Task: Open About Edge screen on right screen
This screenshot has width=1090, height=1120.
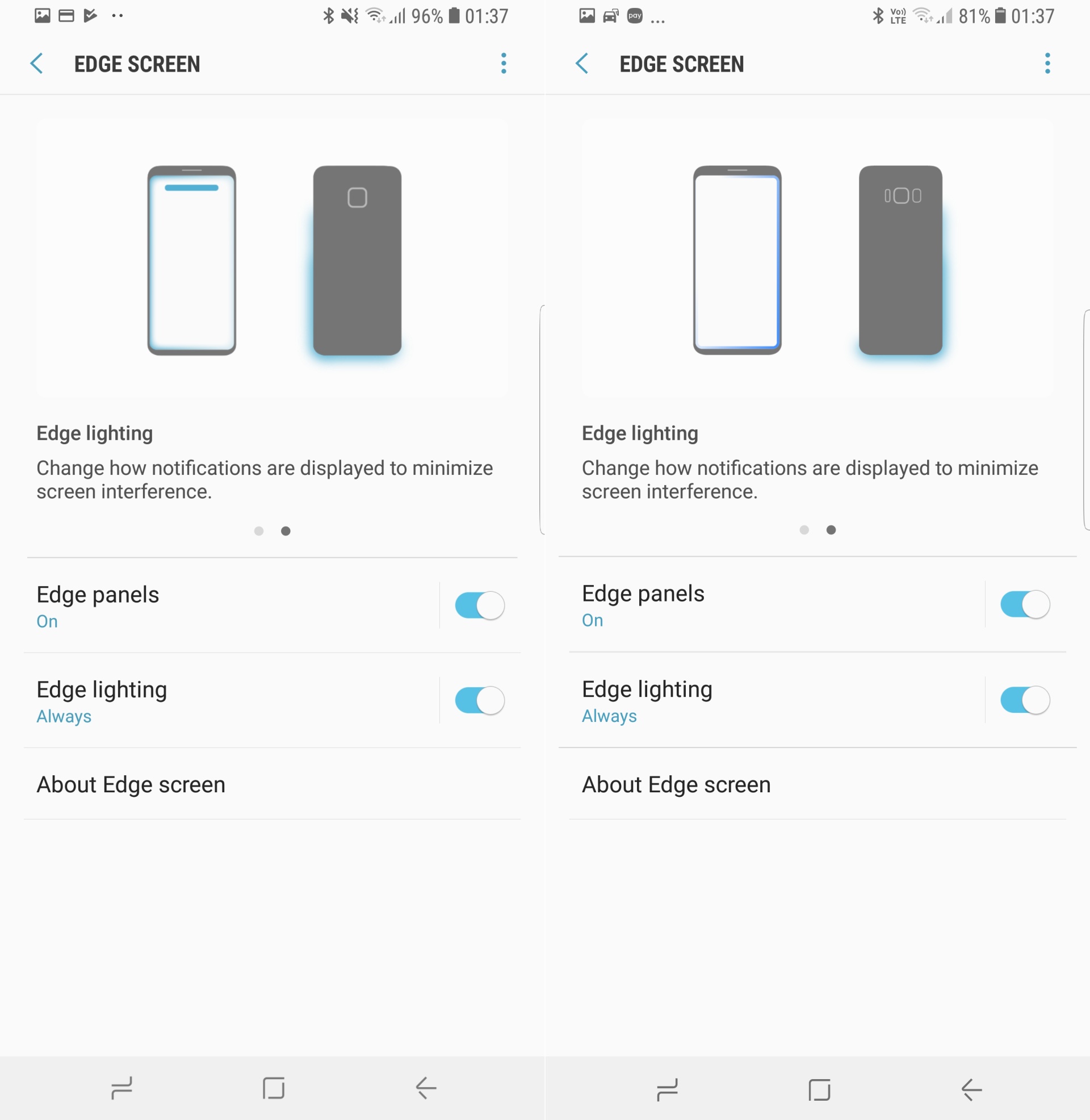Action: (817, 784)
